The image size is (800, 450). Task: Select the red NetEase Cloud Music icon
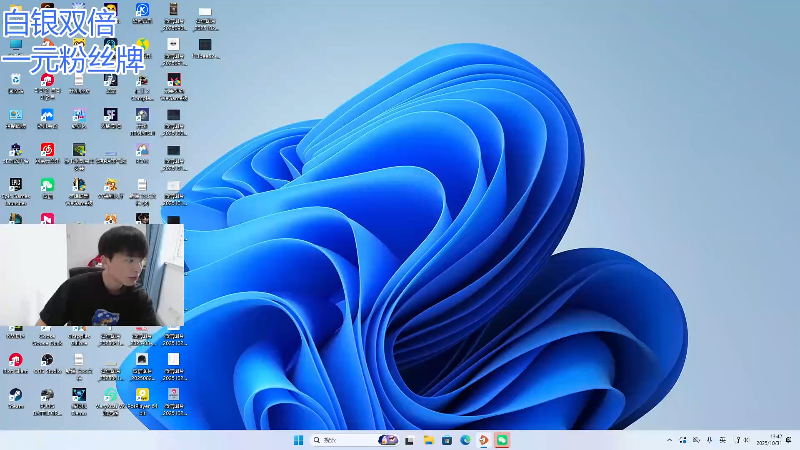coord(47,150)
